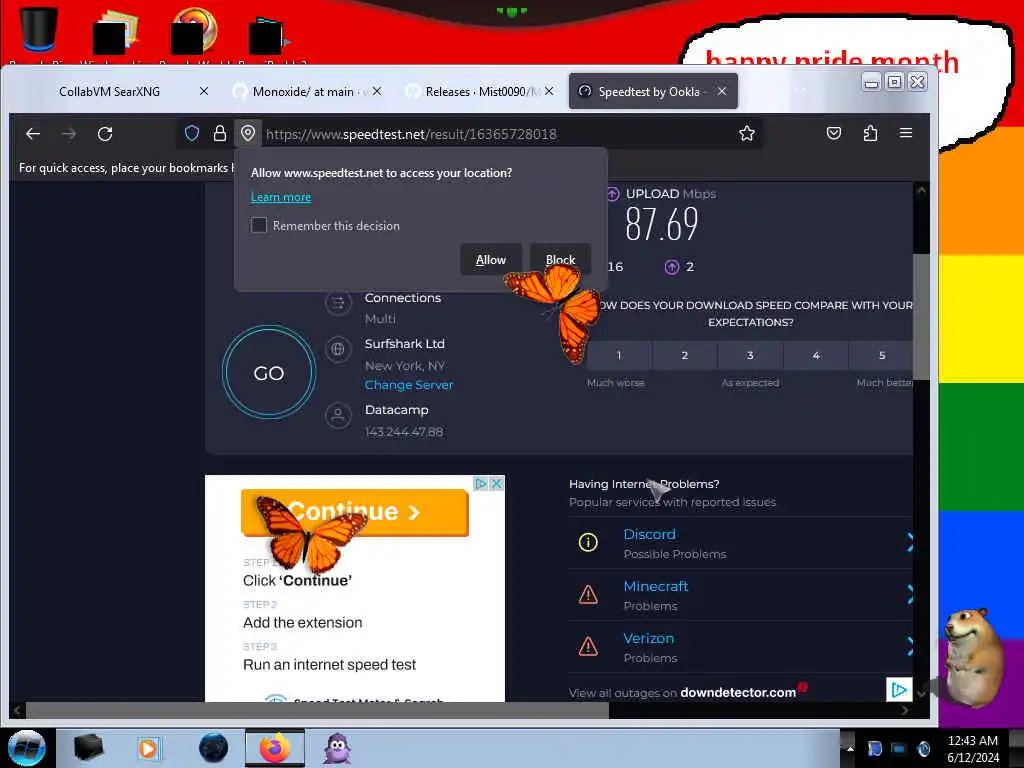Go back using the browser back arrow
Viewport: 1024px width, 768px height.
tap(33, 134)
